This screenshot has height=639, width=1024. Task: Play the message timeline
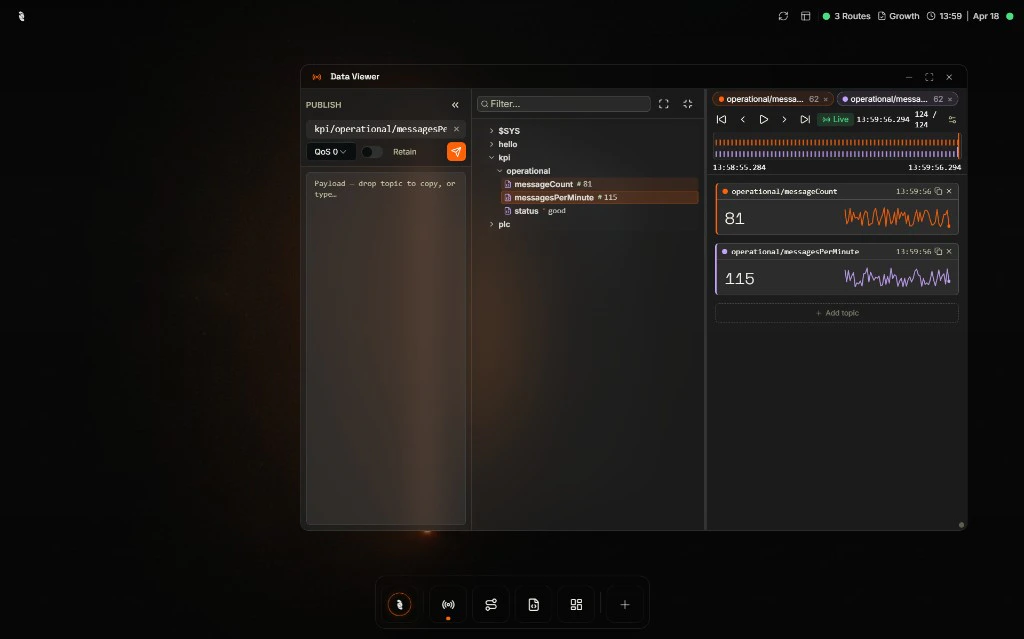coord(763,120)
